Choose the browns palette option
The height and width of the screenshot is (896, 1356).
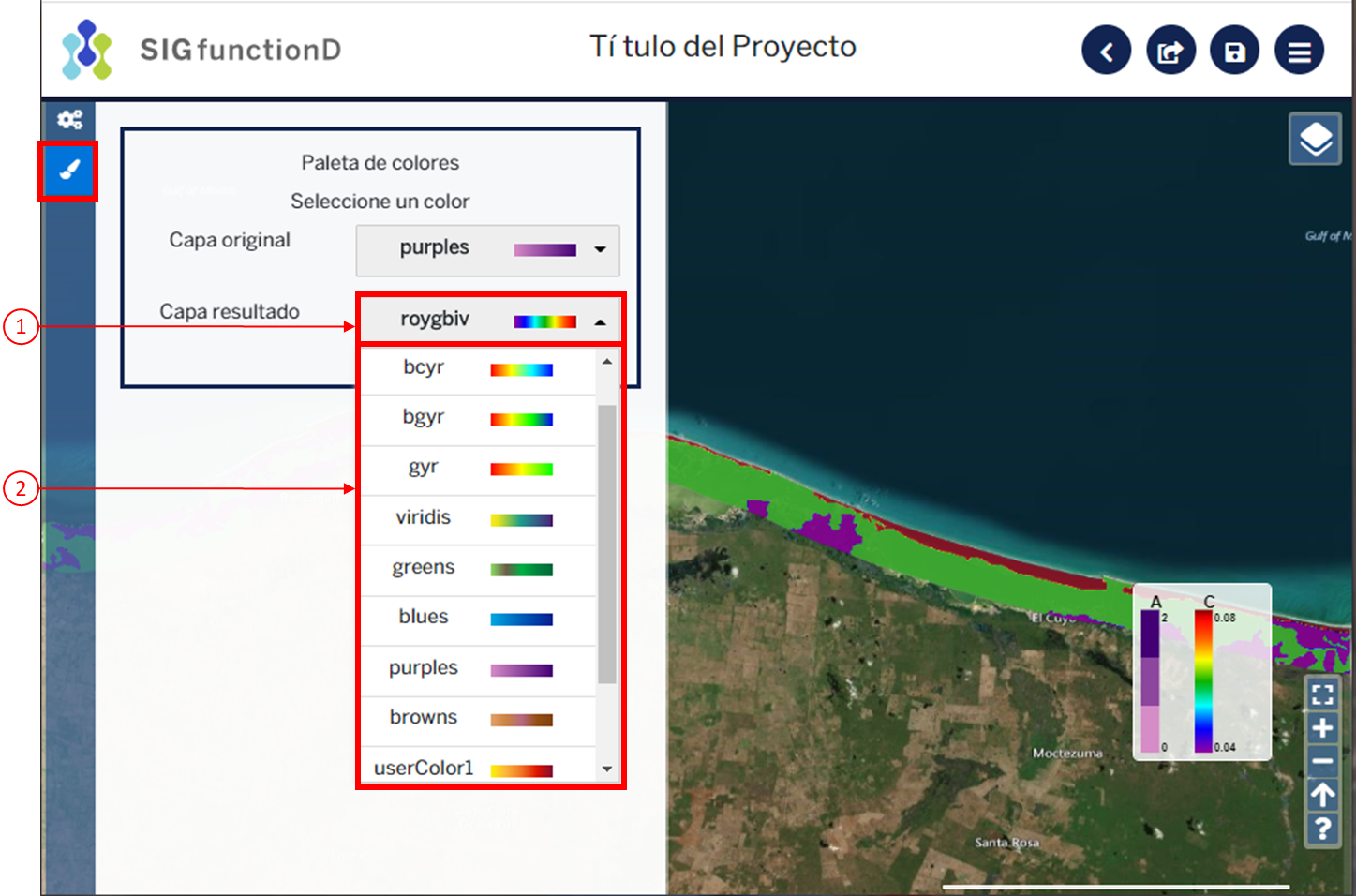click(478, 719)
